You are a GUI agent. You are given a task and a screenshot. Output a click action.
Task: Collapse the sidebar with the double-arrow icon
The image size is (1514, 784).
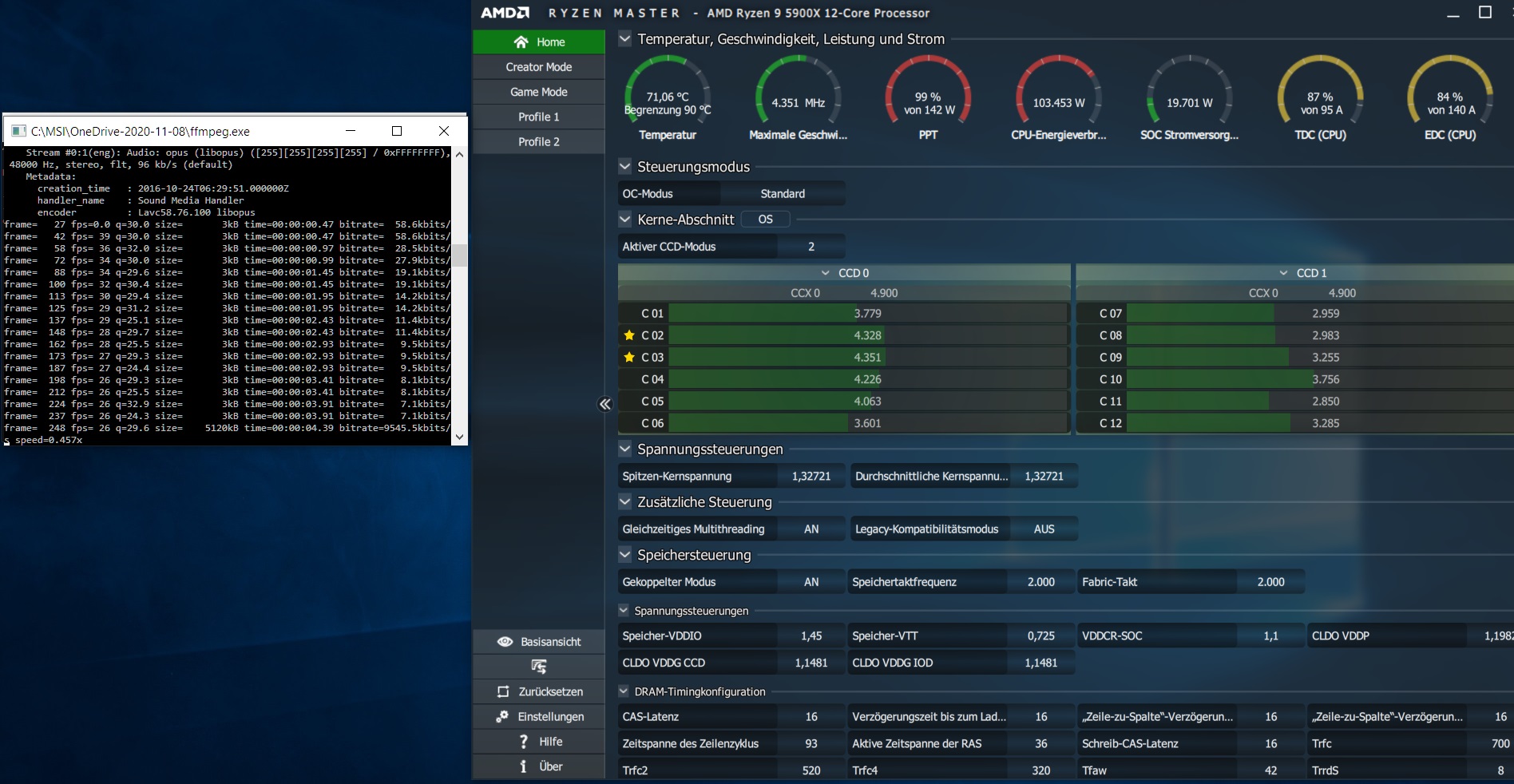[605, 404]
